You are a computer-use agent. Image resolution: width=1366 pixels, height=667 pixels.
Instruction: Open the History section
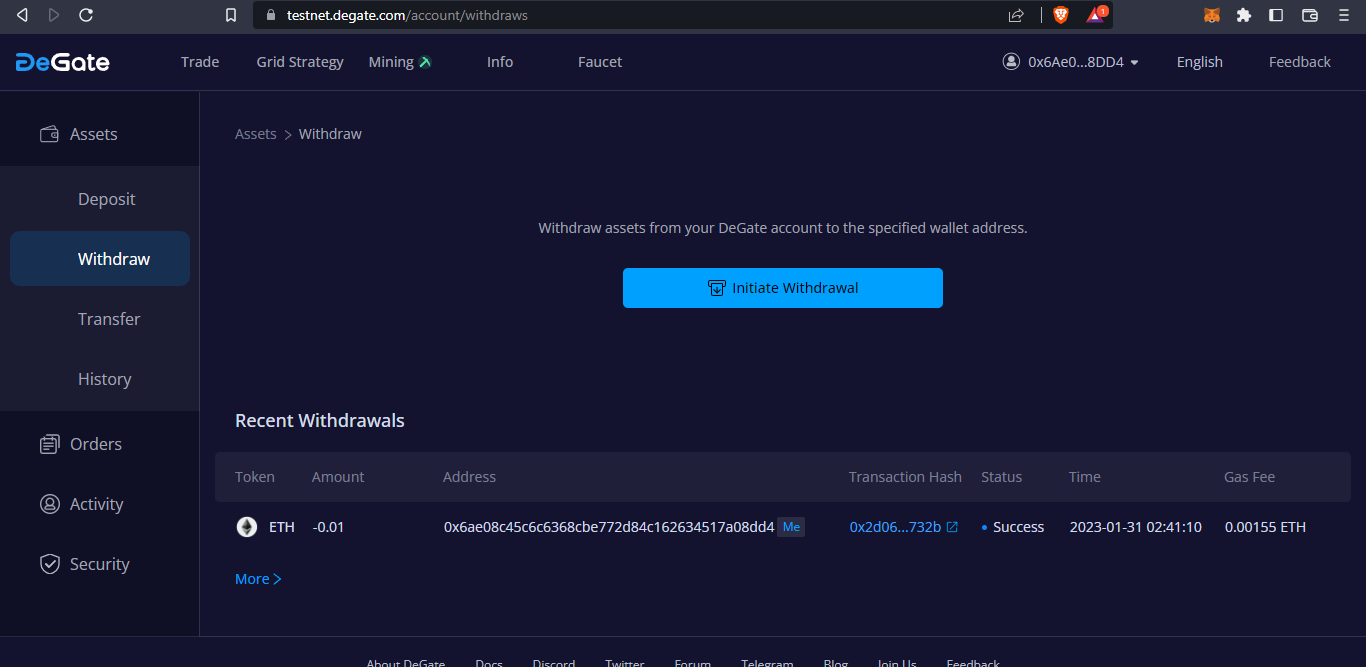[100, 379]
